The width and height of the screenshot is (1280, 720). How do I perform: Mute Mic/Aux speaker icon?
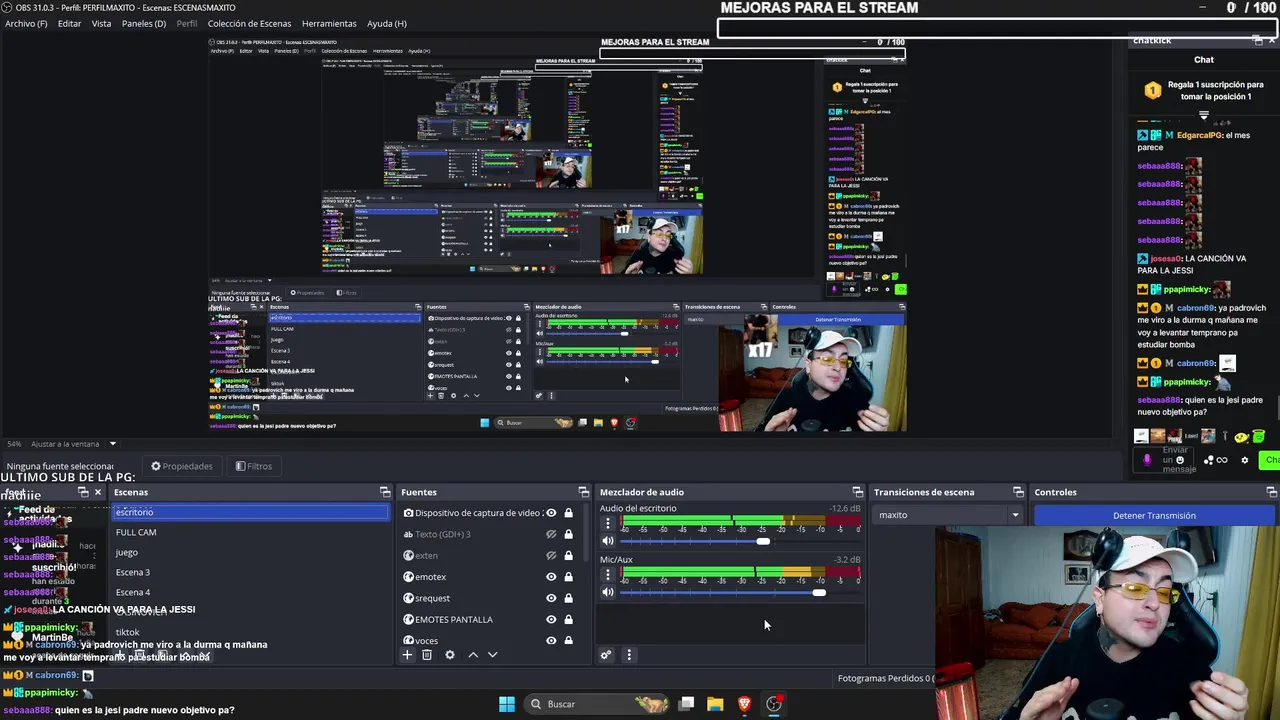(607, 592)
